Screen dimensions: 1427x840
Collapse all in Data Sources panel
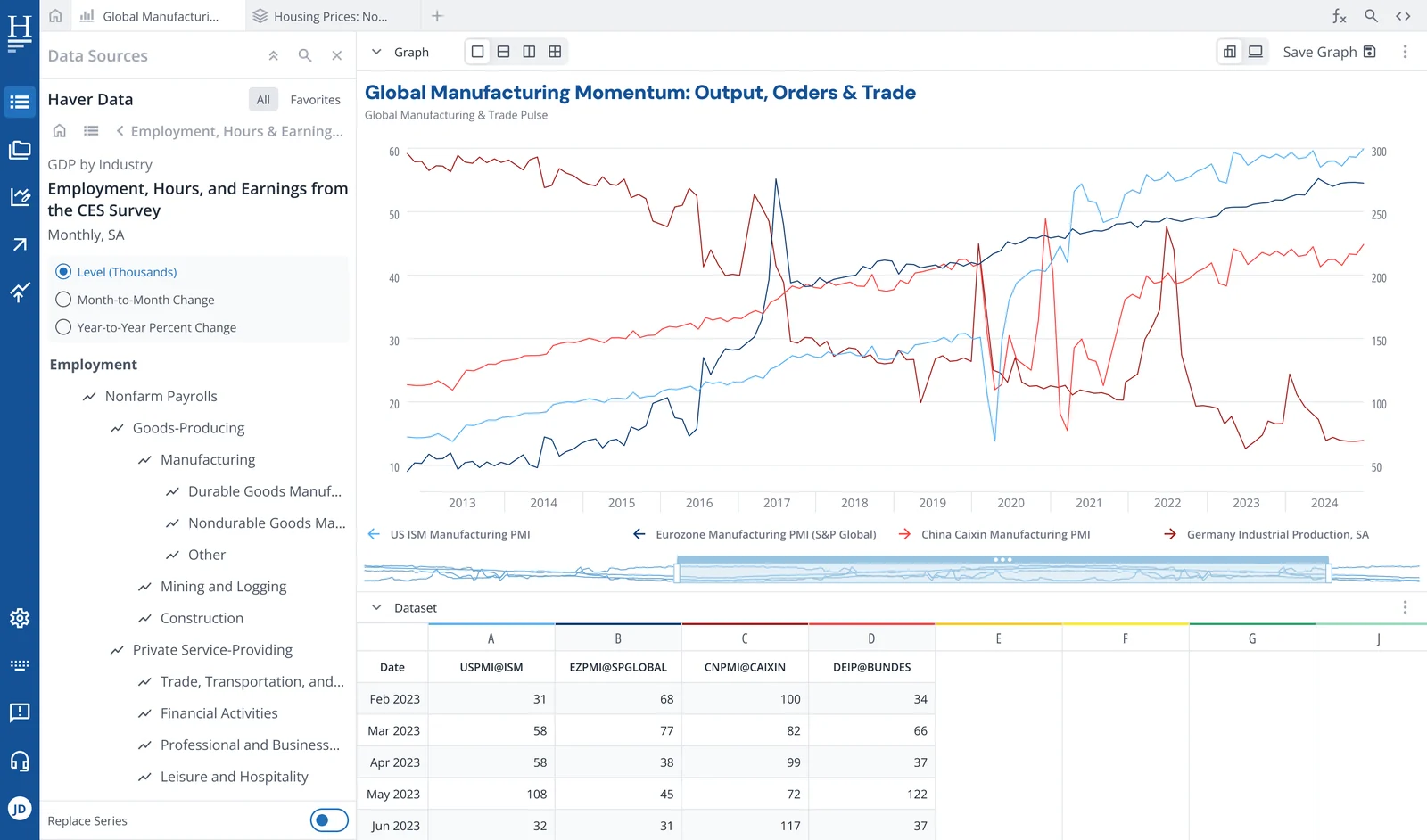(x=274, y=55)
